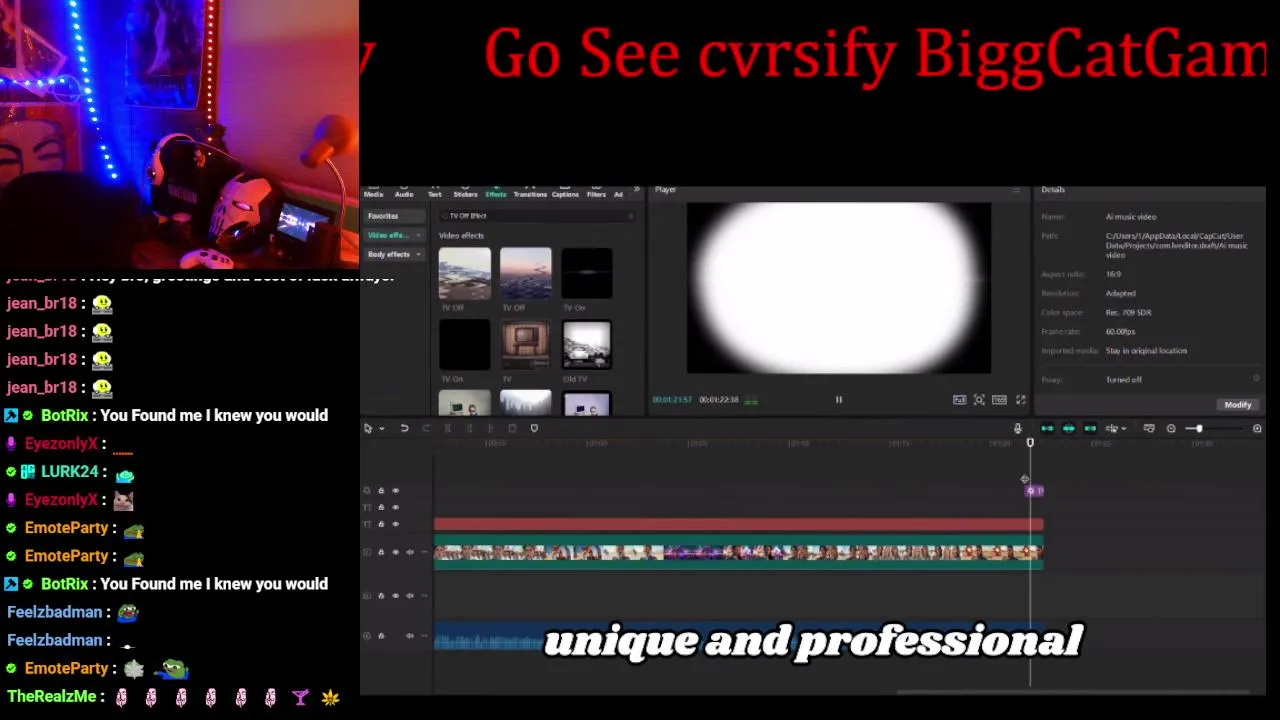This screenshot has height=720, width=1280.
Task: Open the Audio tab
Action: 404,194
